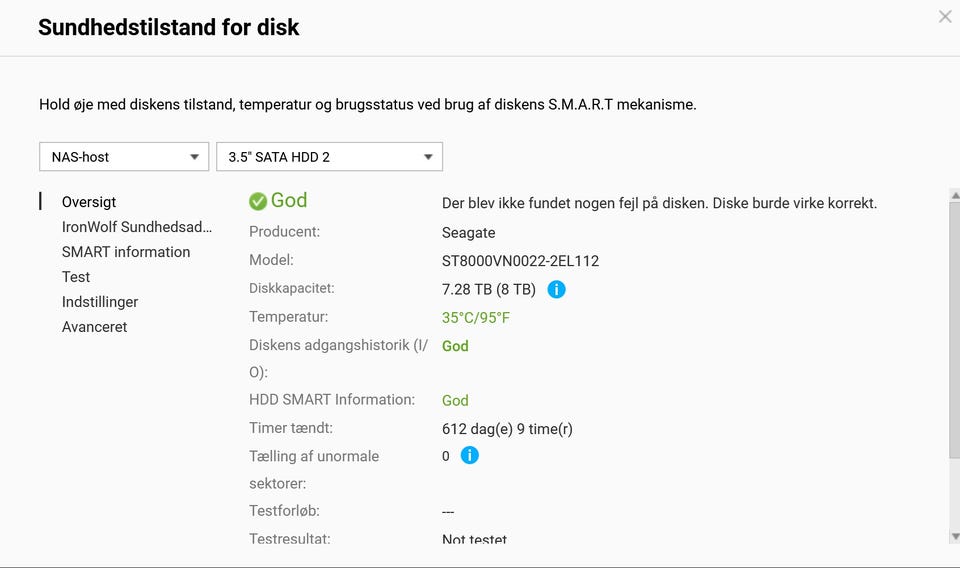Click the scrollbar down arrow
This screenshot has height=568, width=960.
click(x=954, y=537)
